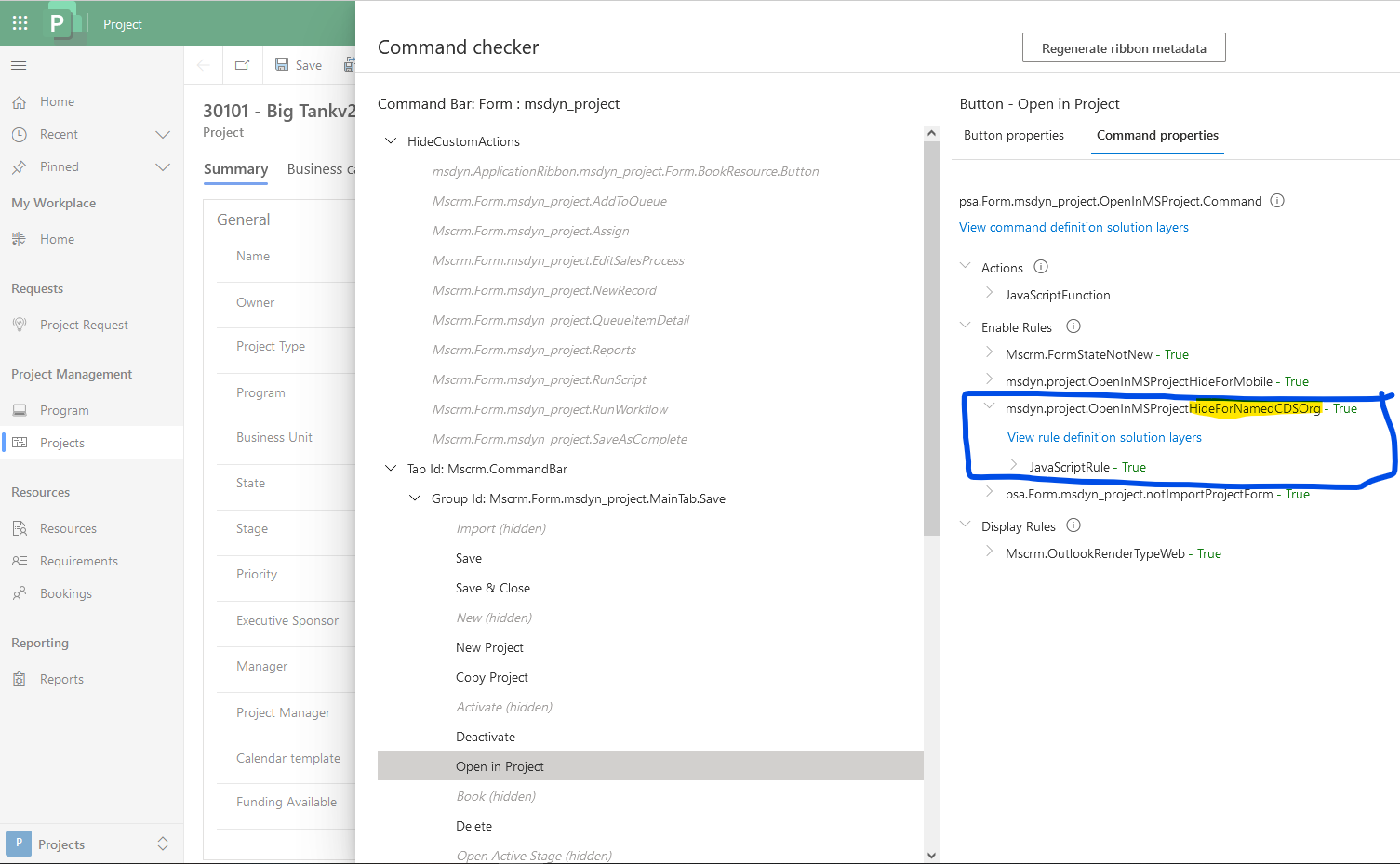The height and width of the screenshot is (864, 1400).
Task: Collapse the HideCustomActions section
Action: (390, 141)
